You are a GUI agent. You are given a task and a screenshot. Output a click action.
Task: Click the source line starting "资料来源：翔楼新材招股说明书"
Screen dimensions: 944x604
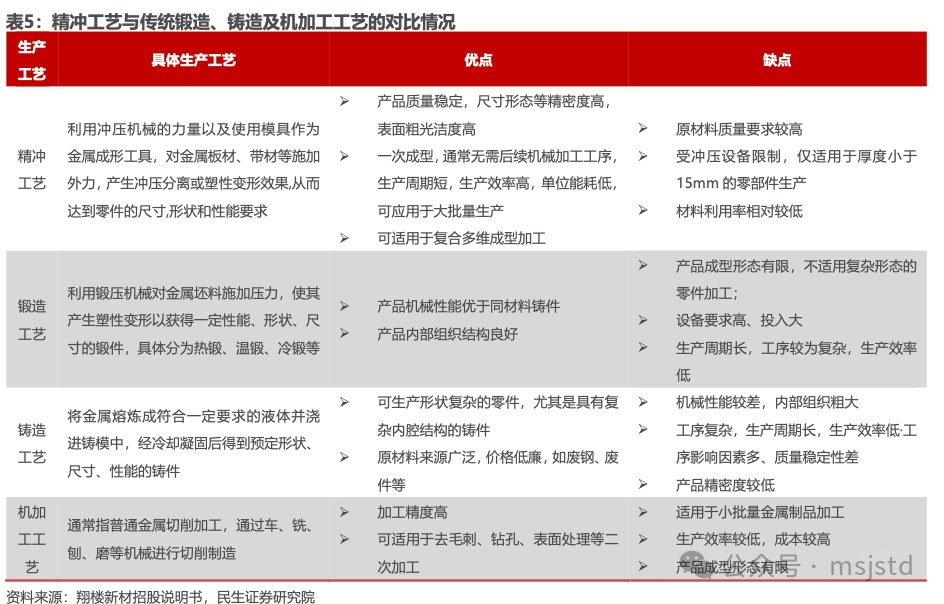click(x=160, y=597)
